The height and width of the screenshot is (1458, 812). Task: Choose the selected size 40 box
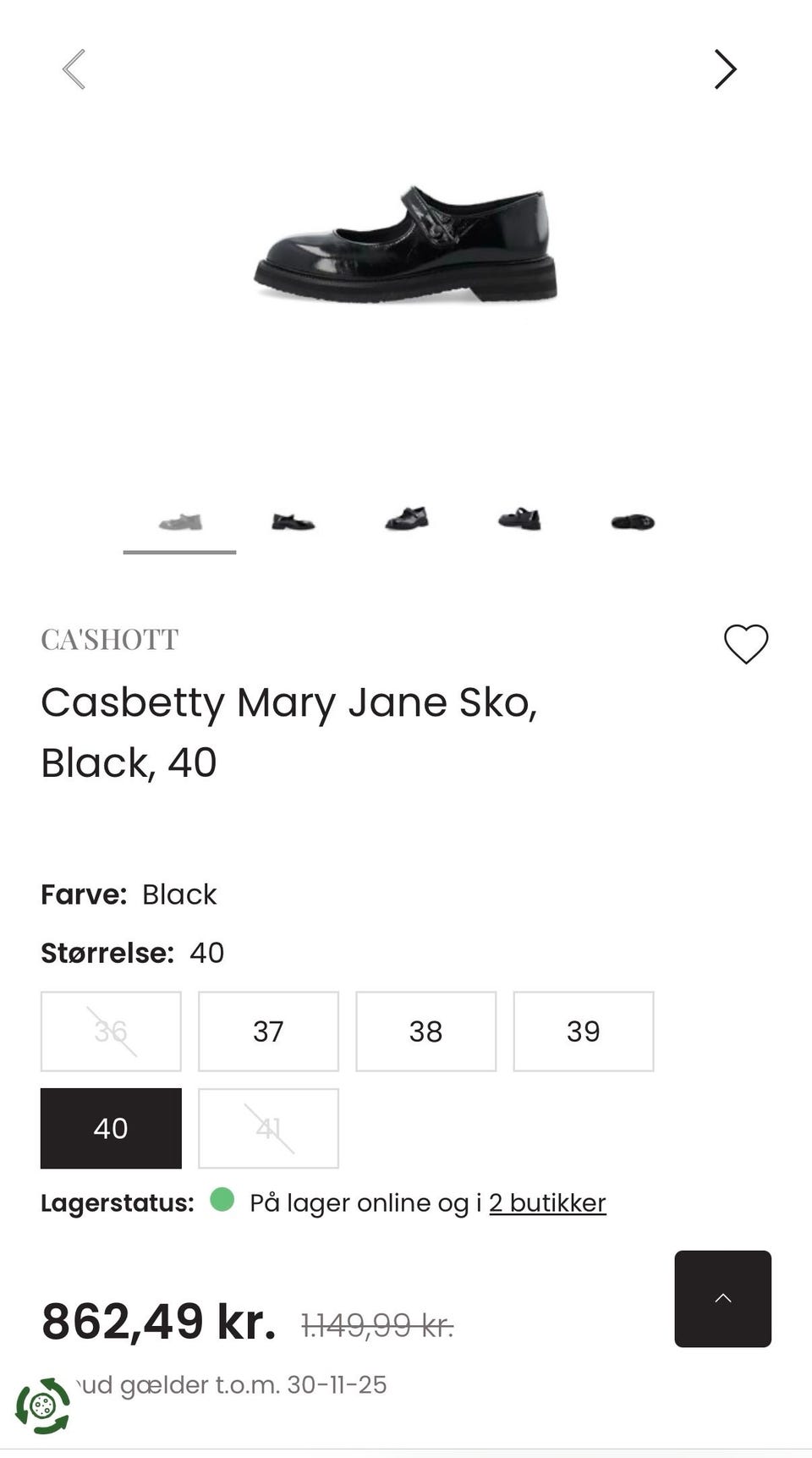coord(111,1128)
